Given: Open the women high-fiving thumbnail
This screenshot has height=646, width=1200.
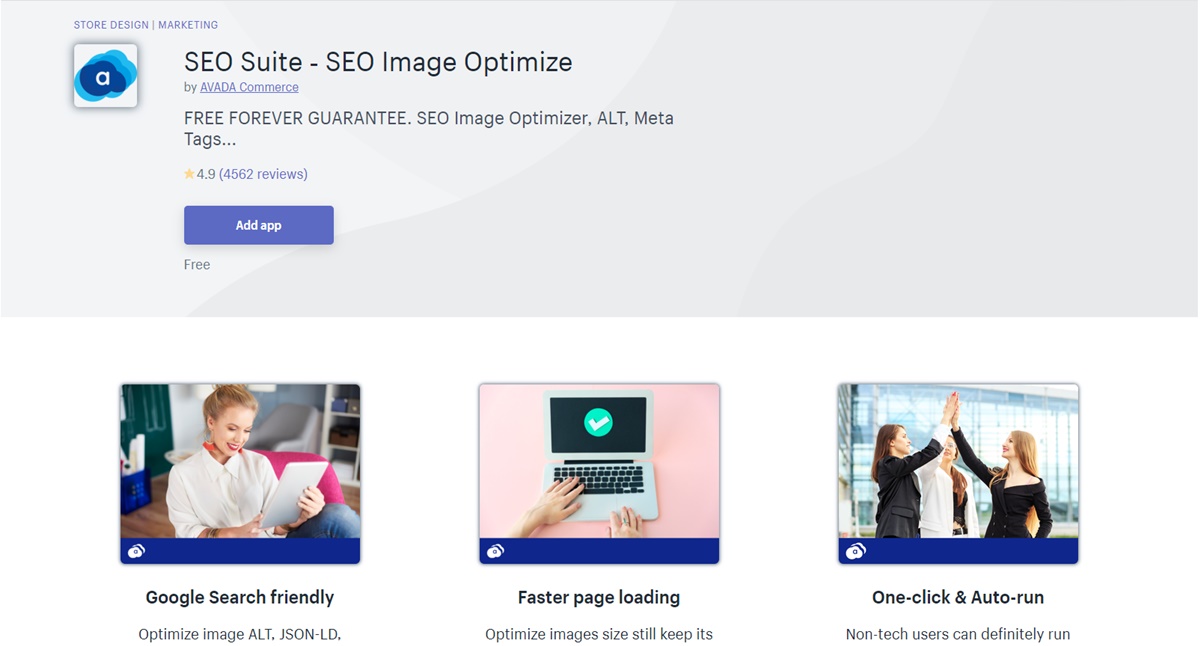Looking at the screenshot, I should (958, 474).
